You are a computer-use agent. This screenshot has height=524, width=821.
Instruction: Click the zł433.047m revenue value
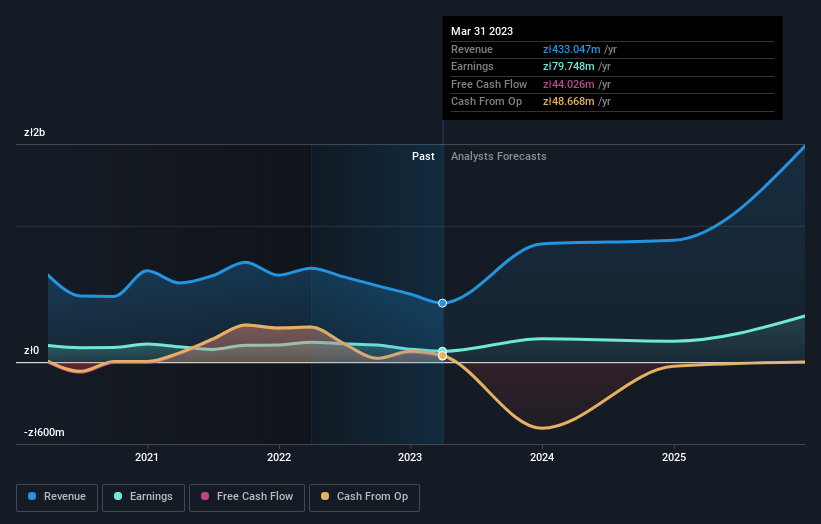click(x=572, y=49)
